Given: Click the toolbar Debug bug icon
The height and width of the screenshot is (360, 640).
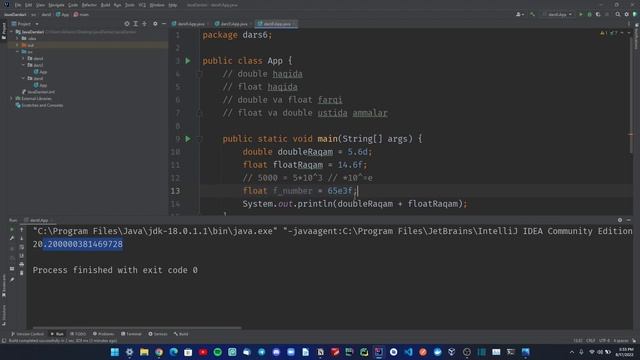Looking at the screenshot, I should (589, 14).
